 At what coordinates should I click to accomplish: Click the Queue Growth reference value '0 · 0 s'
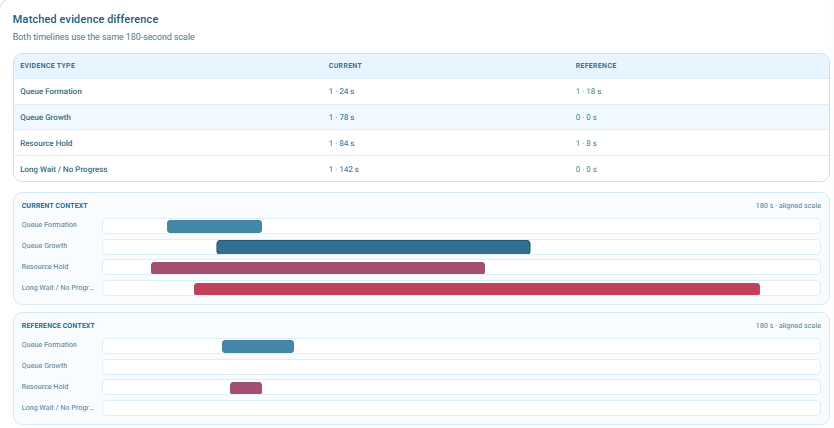point(586,118)
